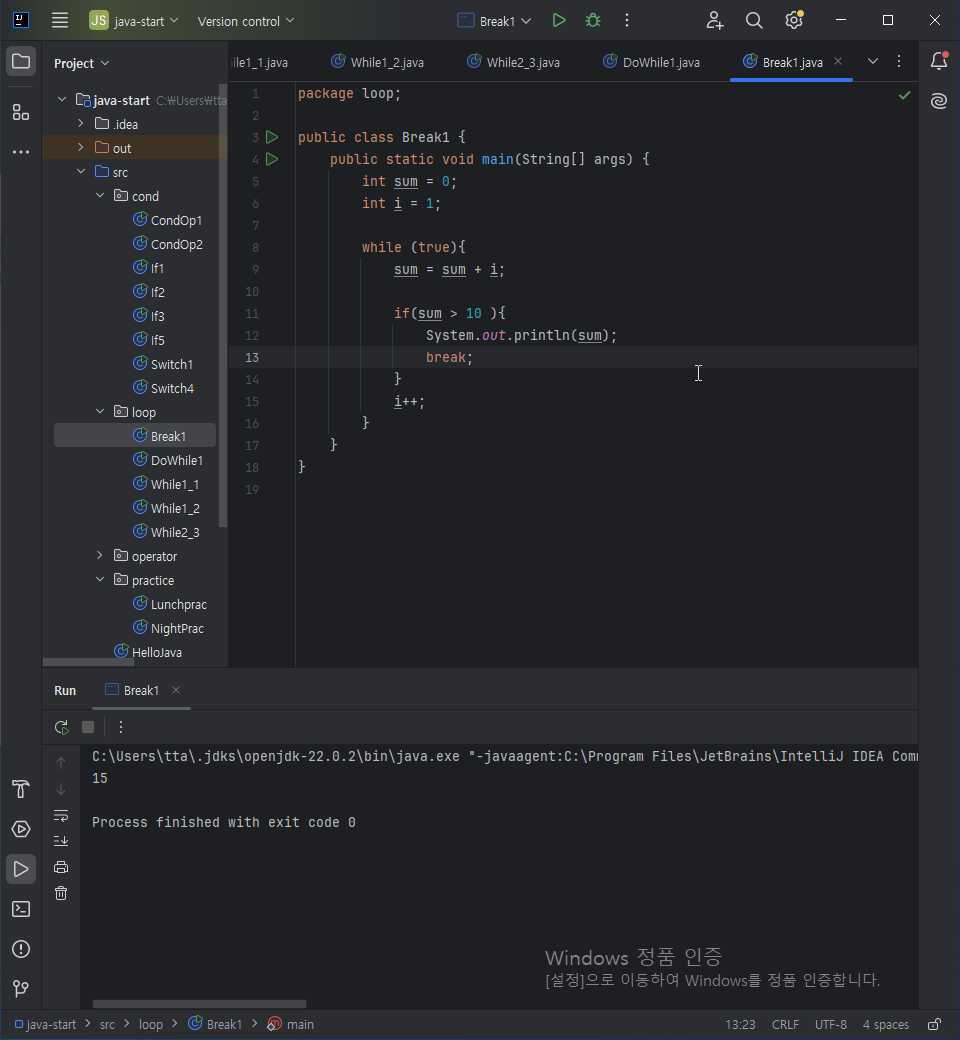960x1040 pixels.
Task: Open Search Everywhere magnifier
Action: [754, 21]
